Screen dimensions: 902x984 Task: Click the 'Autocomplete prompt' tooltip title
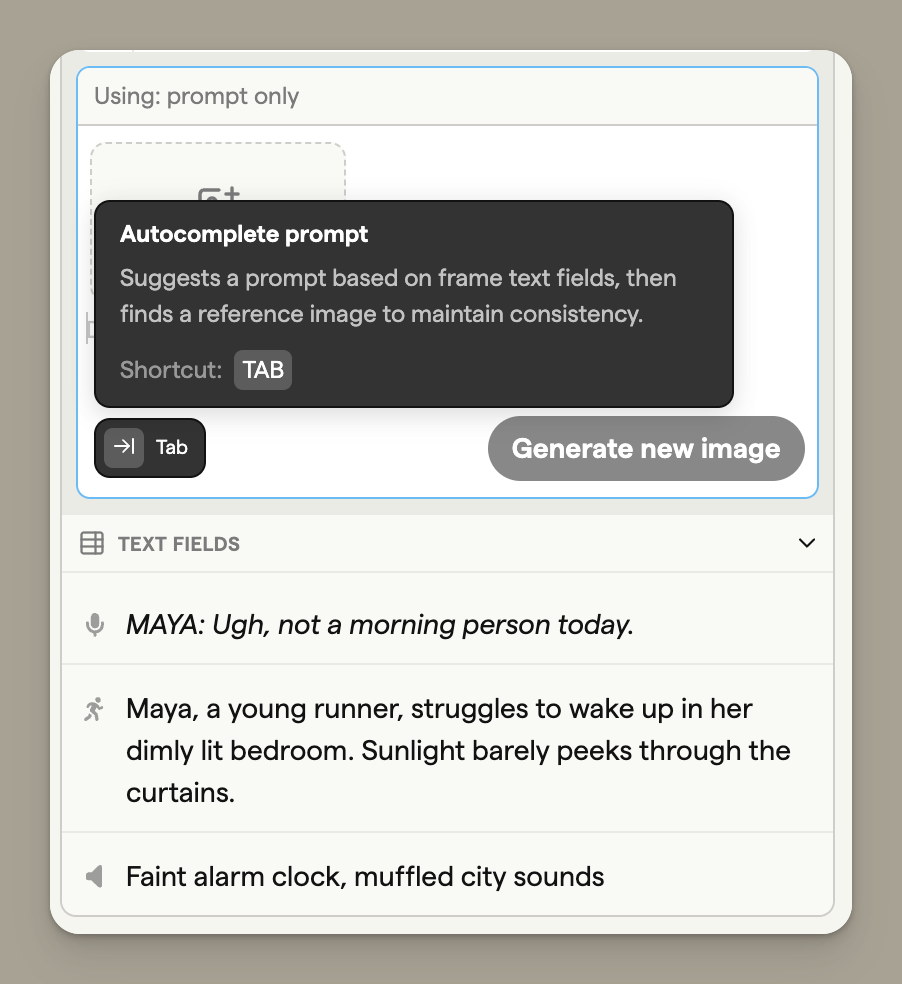(x=245, y=234)
